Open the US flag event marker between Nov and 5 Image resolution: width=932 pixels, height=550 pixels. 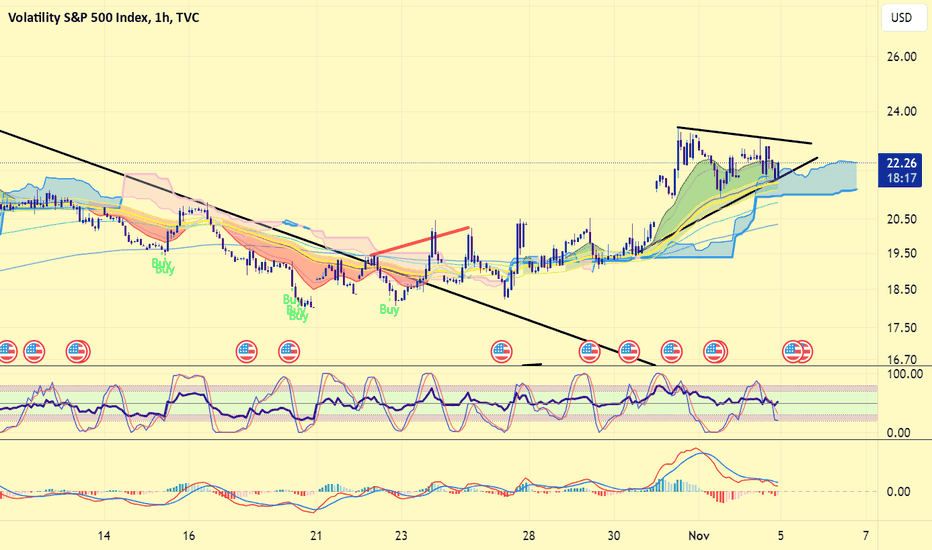coord(716,351)
